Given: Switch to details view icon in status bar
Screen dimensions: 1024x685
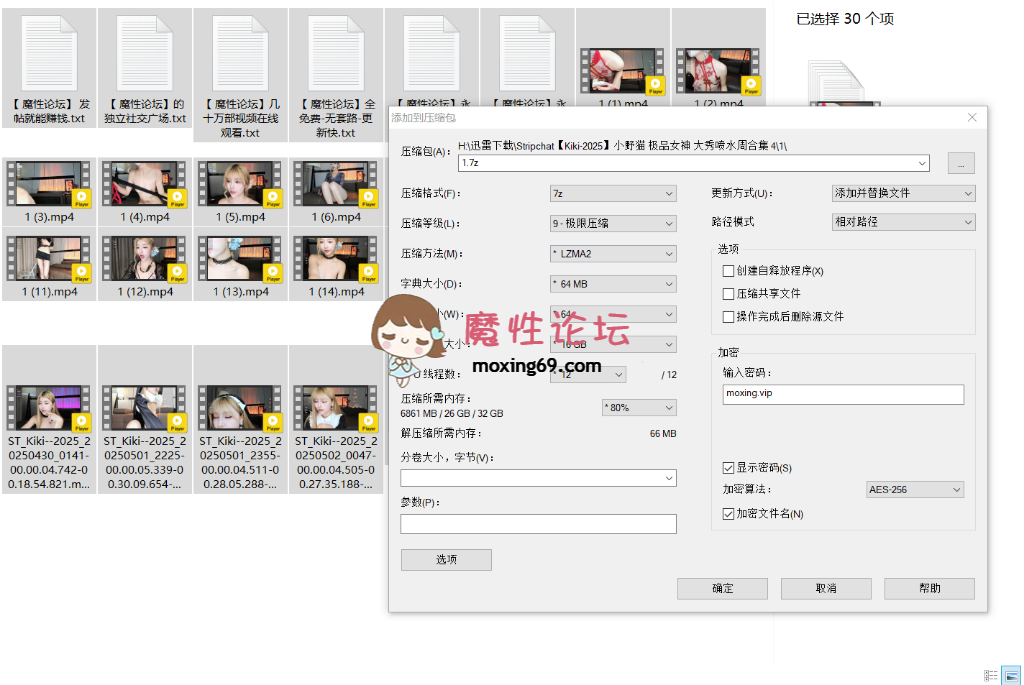Looking at the screenshot, I should pos(990,675).
